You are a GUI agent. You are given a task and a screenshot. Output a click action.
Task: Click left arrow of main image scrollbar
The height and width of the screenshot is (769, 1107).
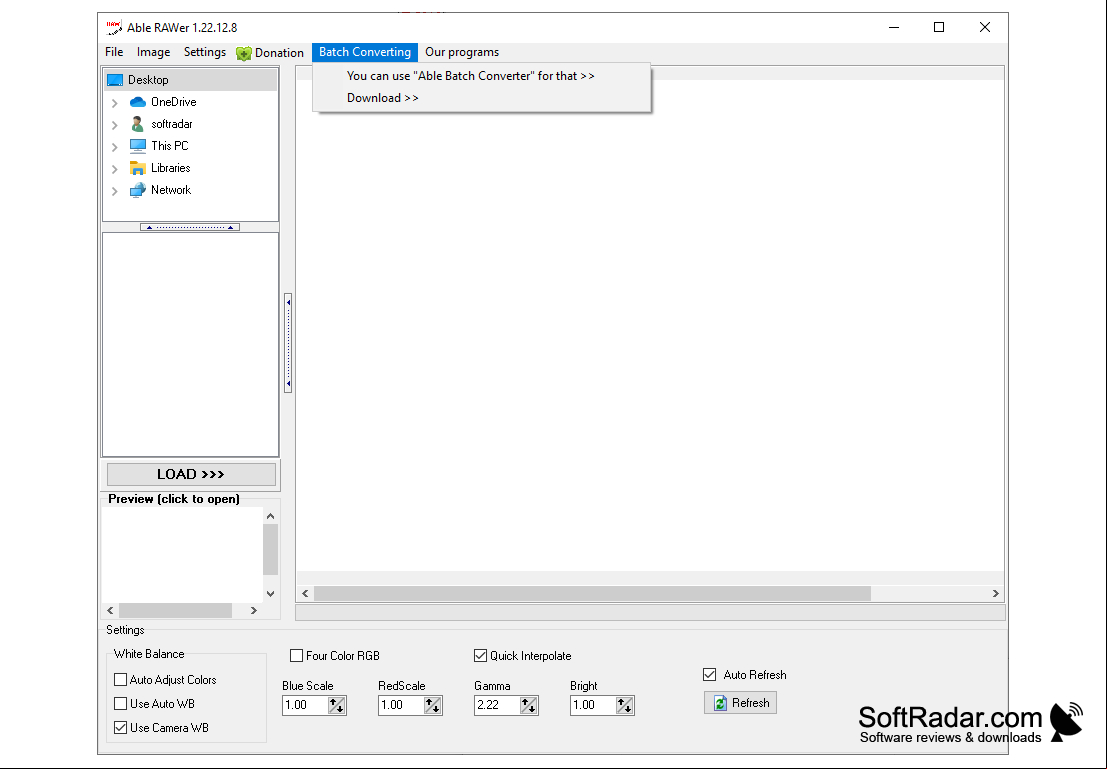(x=305, y=594)
